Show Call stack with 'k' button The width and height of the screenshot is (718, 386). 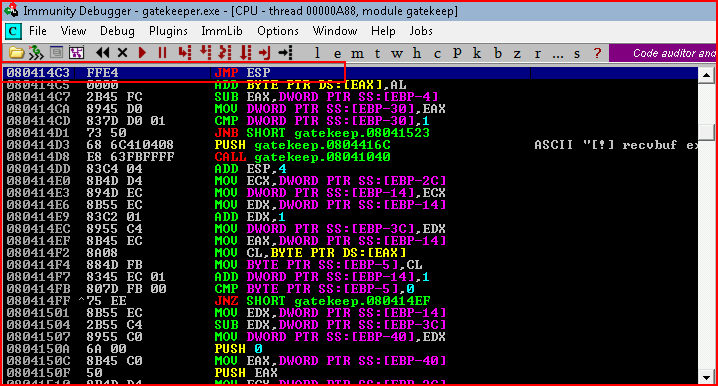pyautogui.click(x=477, y=53)
